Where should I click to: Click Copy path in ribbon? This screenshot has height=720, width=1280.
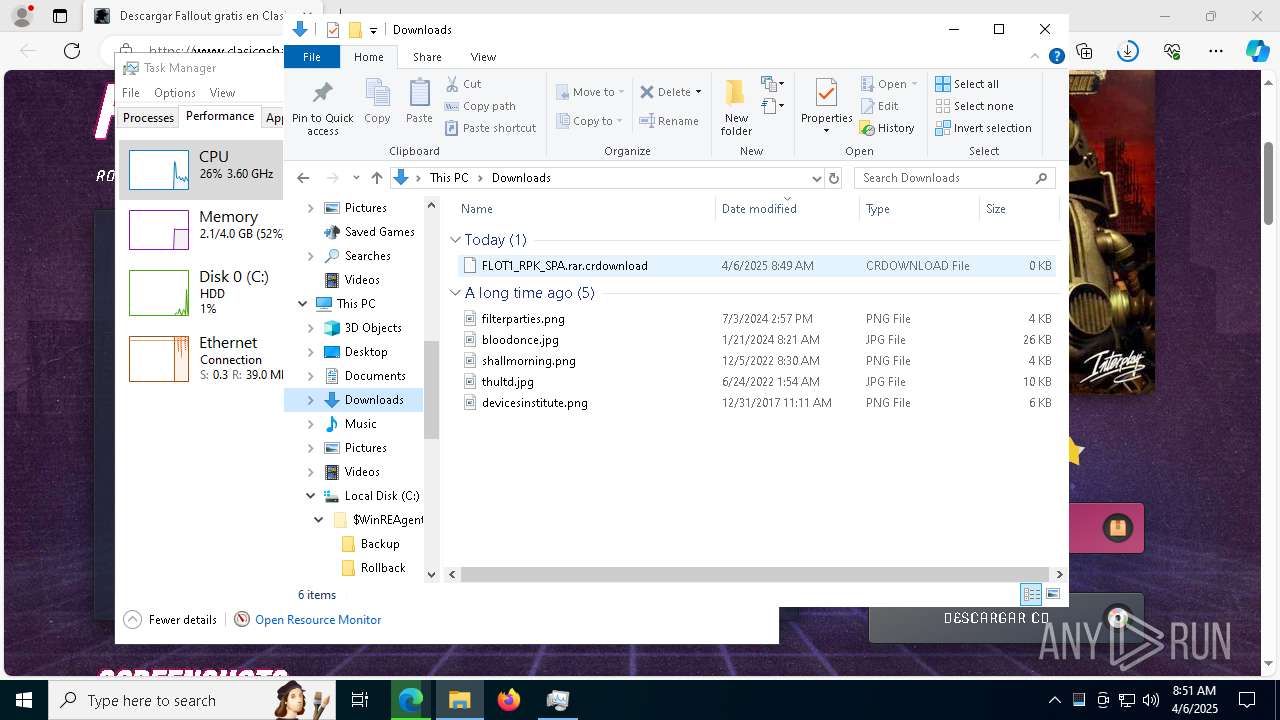(480, 106)
